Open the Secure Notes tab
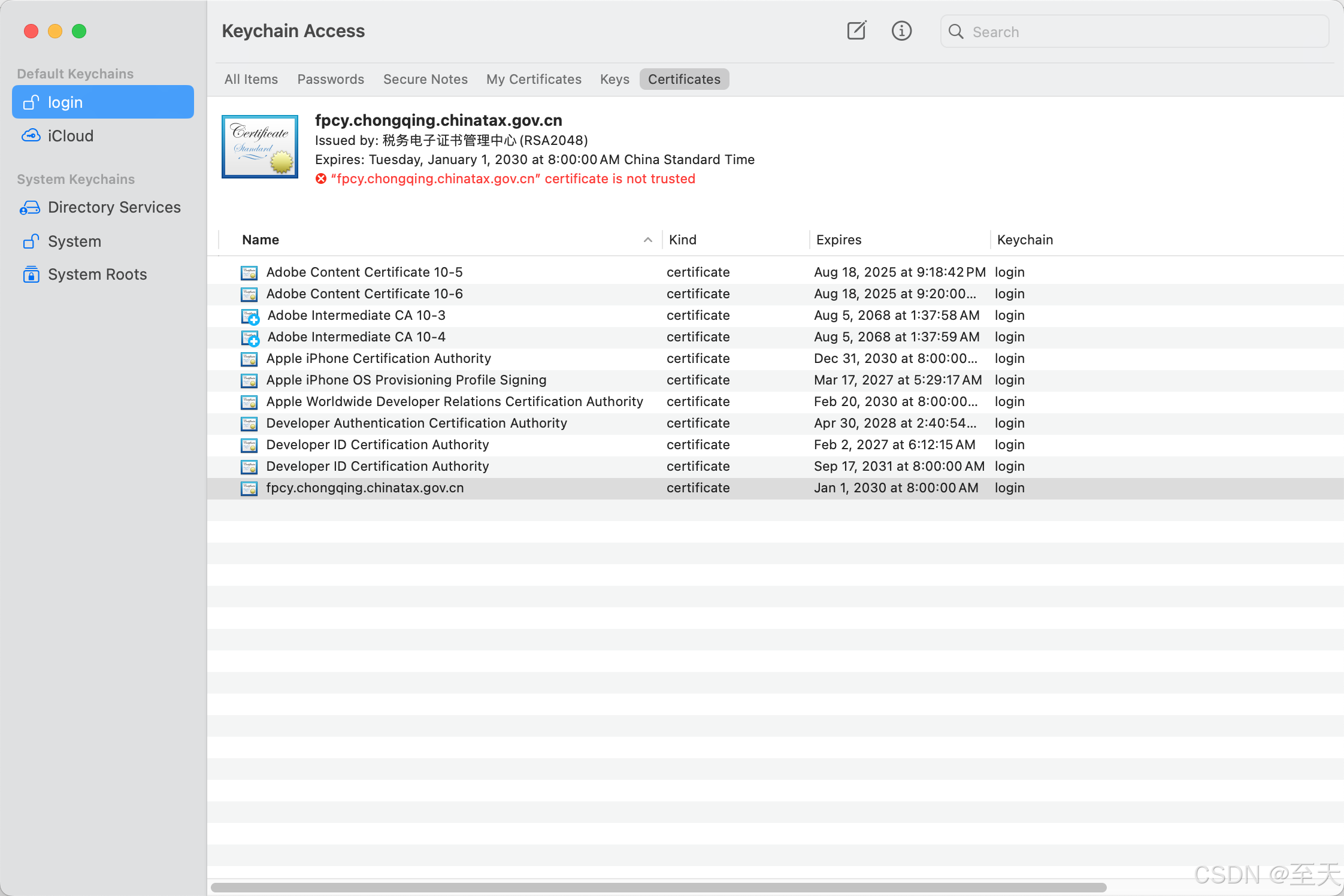1344x896 pixels. [x=425, y=79]
